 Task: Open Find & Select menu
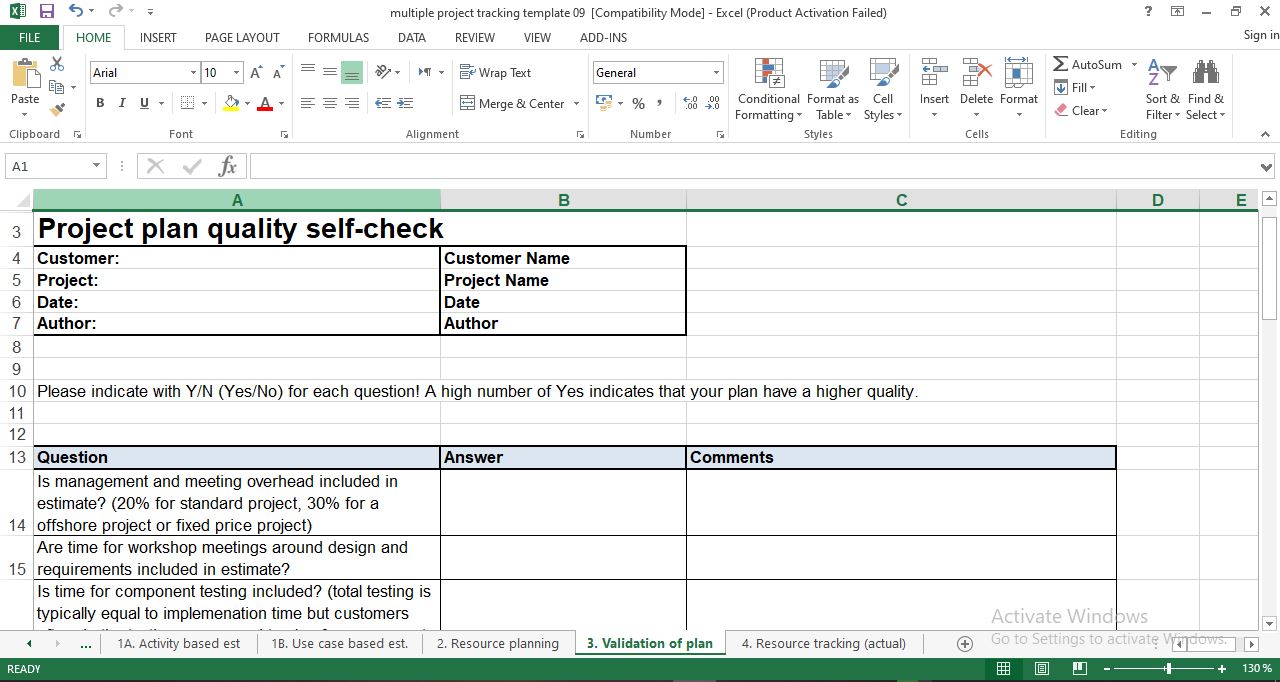[1206, 89]
